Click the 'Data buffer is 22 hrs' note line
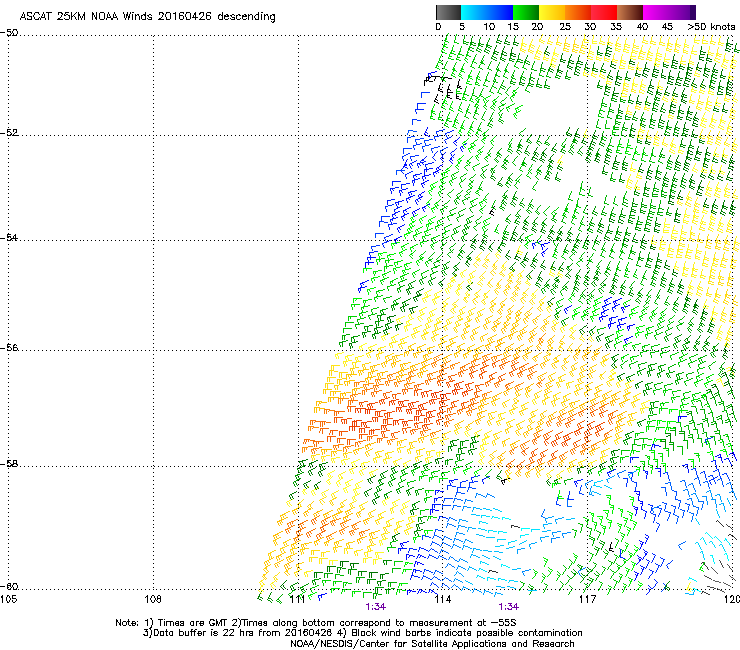The height and width of the screenshot is (650, 740). click(x=362, y=633)
